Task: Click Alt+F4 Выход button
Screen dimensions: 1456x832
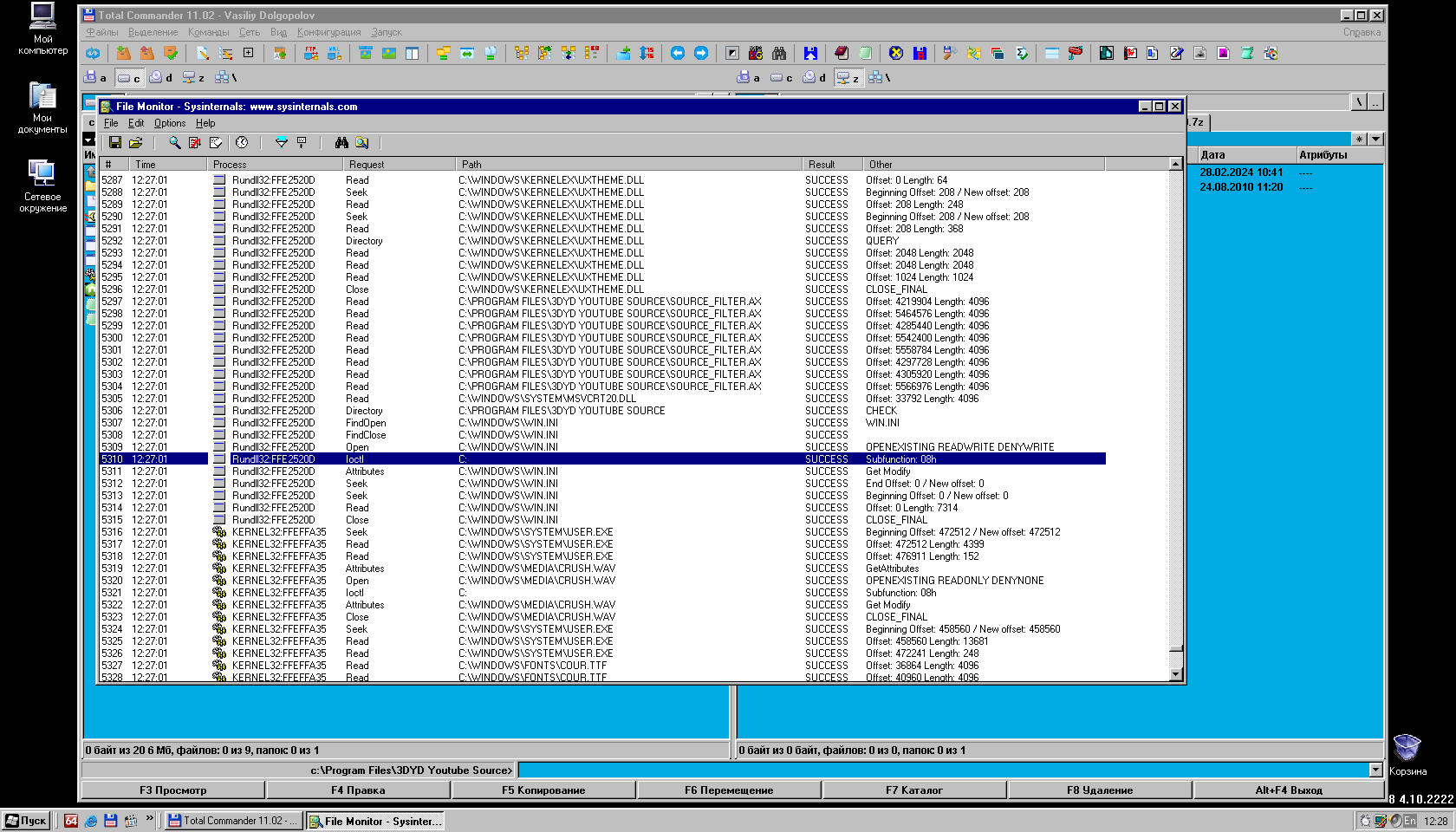Action: [x=1289, y=790]
